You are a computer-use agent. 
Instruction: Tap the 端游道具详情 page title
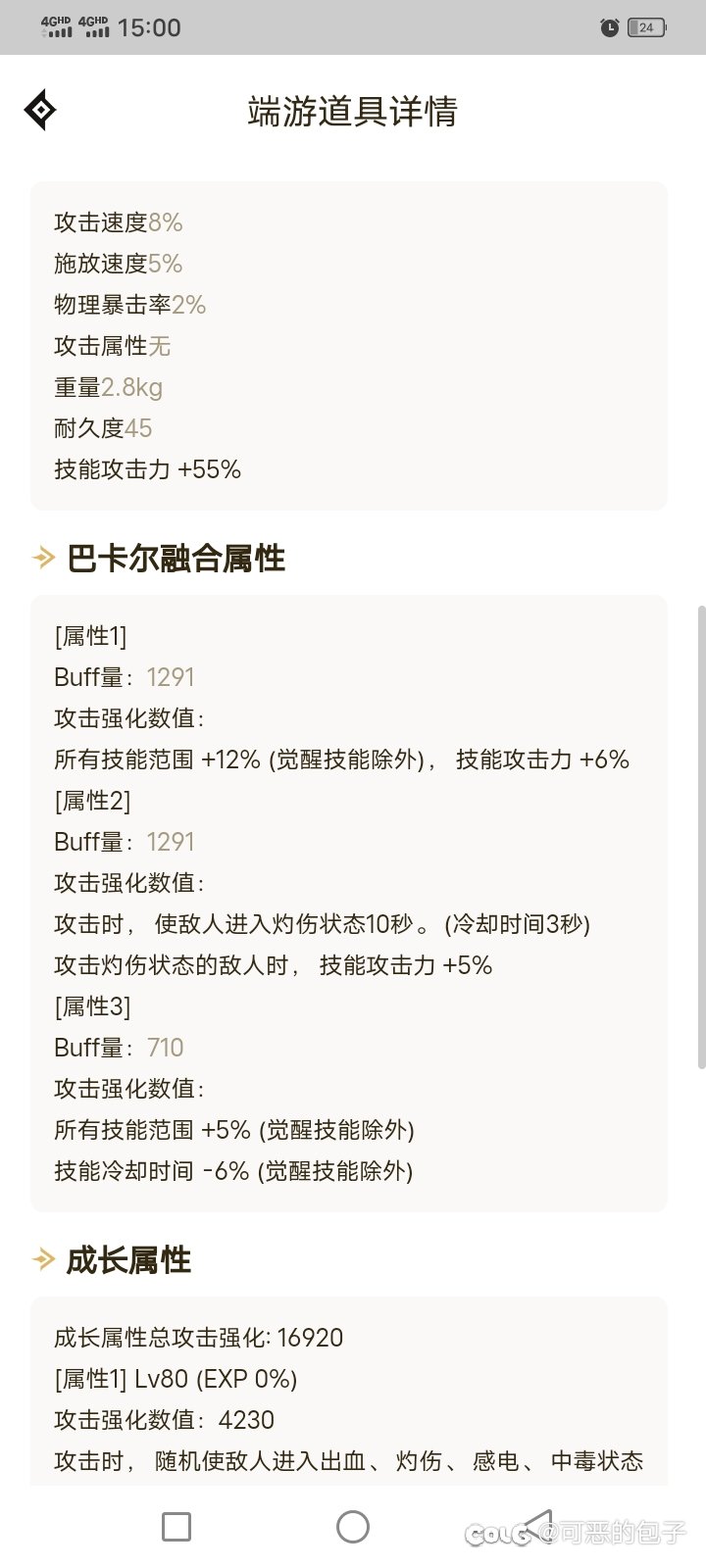point(353,111)
